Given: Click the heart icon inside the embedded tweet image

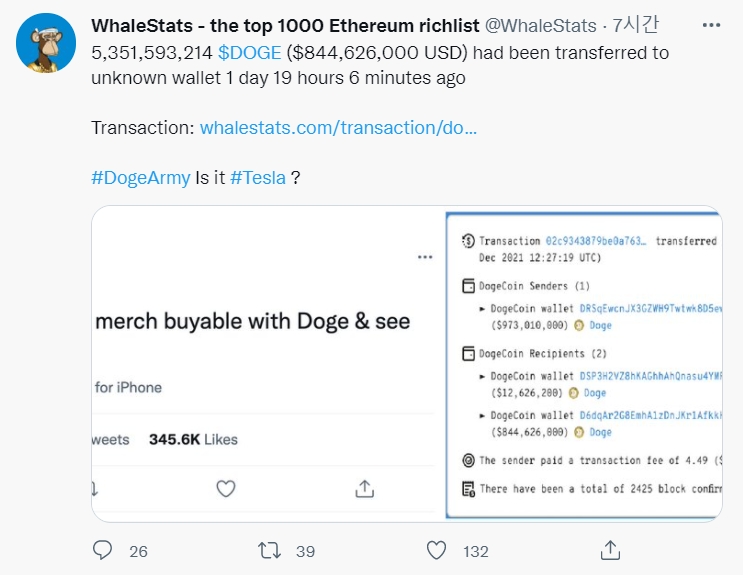Looking at the screenshot, I should [x=226, y=488].
